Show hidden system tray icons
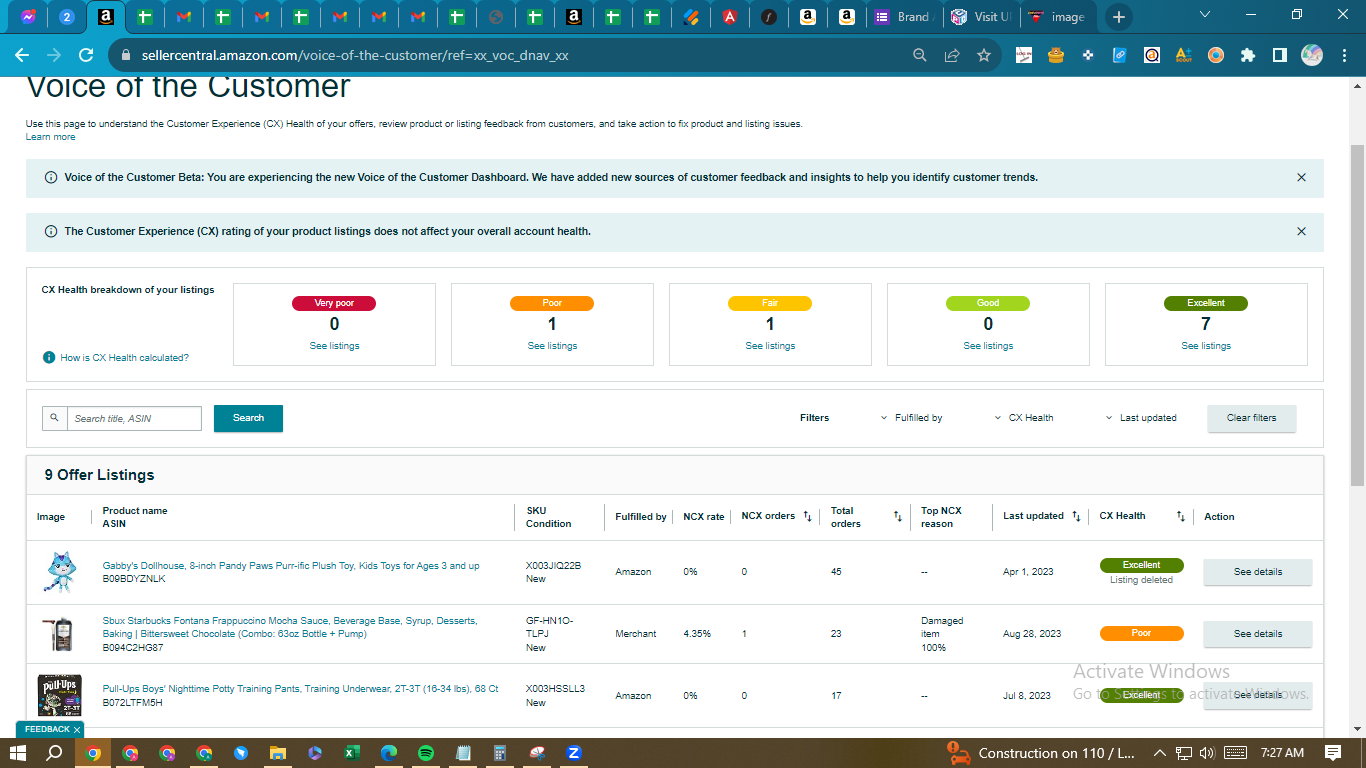The width and height of the screenshot is (1366, 768). [1160, 753]
